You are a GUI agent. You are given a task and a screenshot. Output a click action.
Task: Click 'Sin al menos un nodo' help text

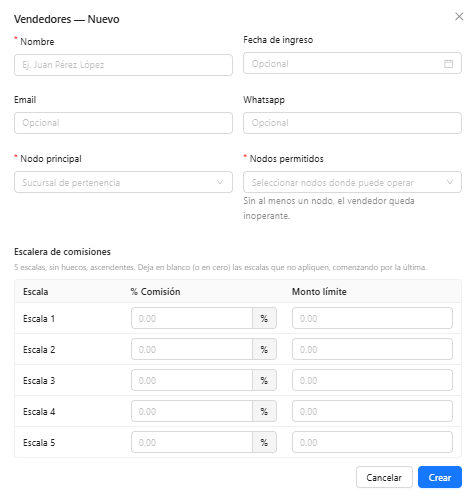329,208
